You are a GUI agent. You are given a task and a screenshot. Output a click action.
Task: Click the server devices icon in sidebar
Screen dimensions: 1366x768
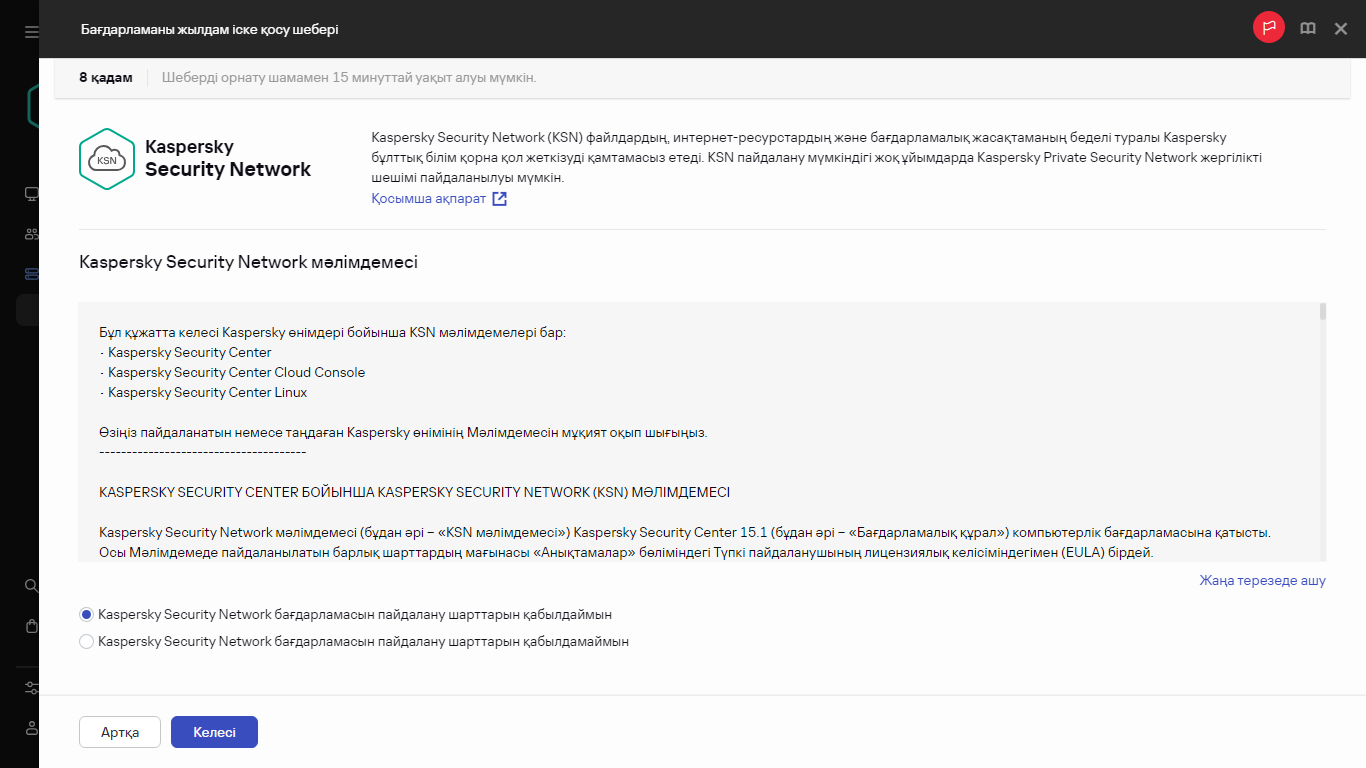click(31, 274)
